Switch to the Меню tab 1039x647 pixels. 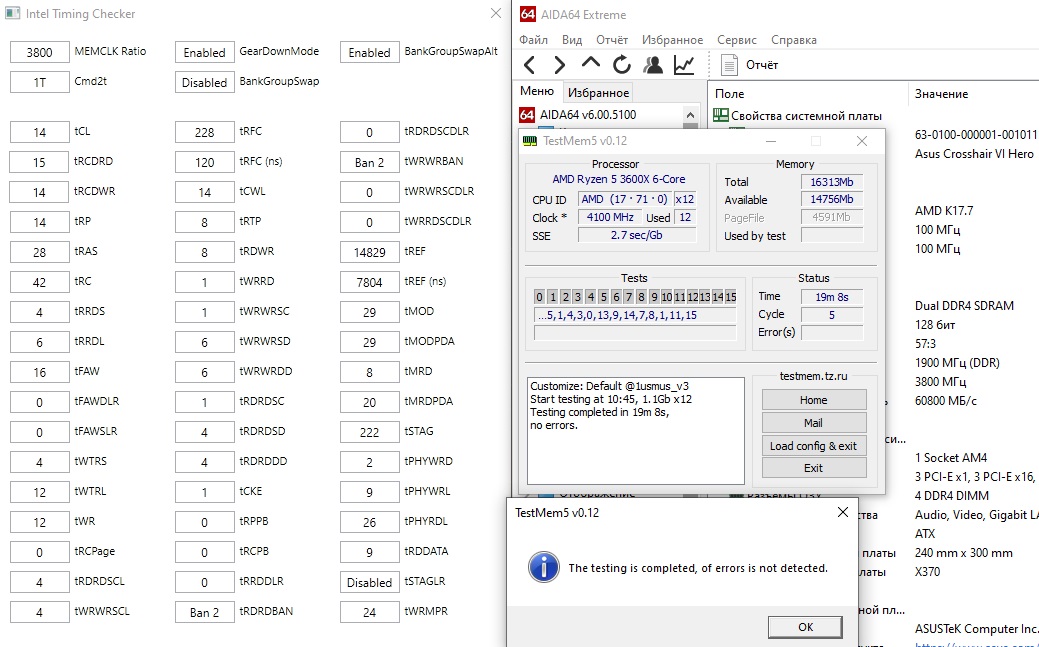click(537, 91)
